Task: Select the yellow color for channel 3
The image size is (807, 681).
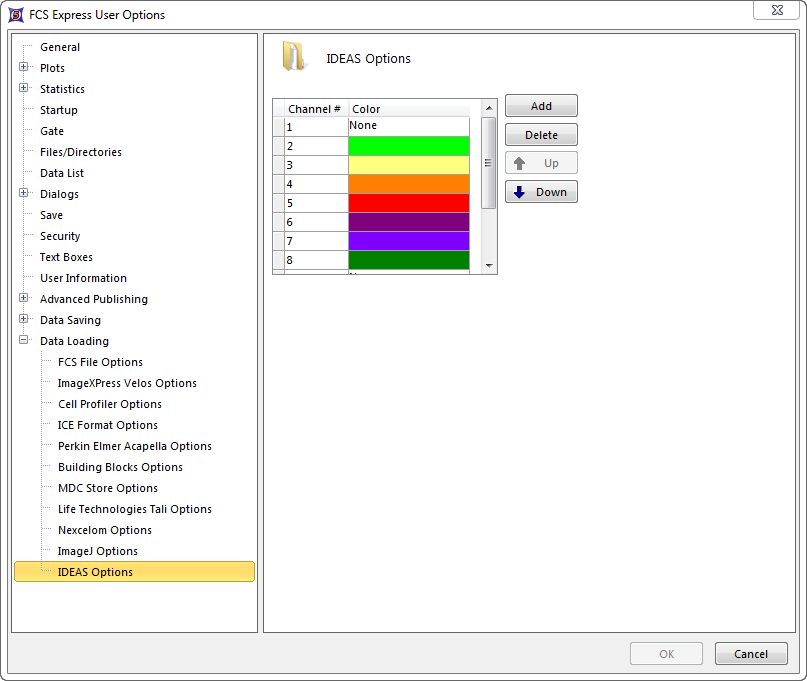Action: [409, 165]
